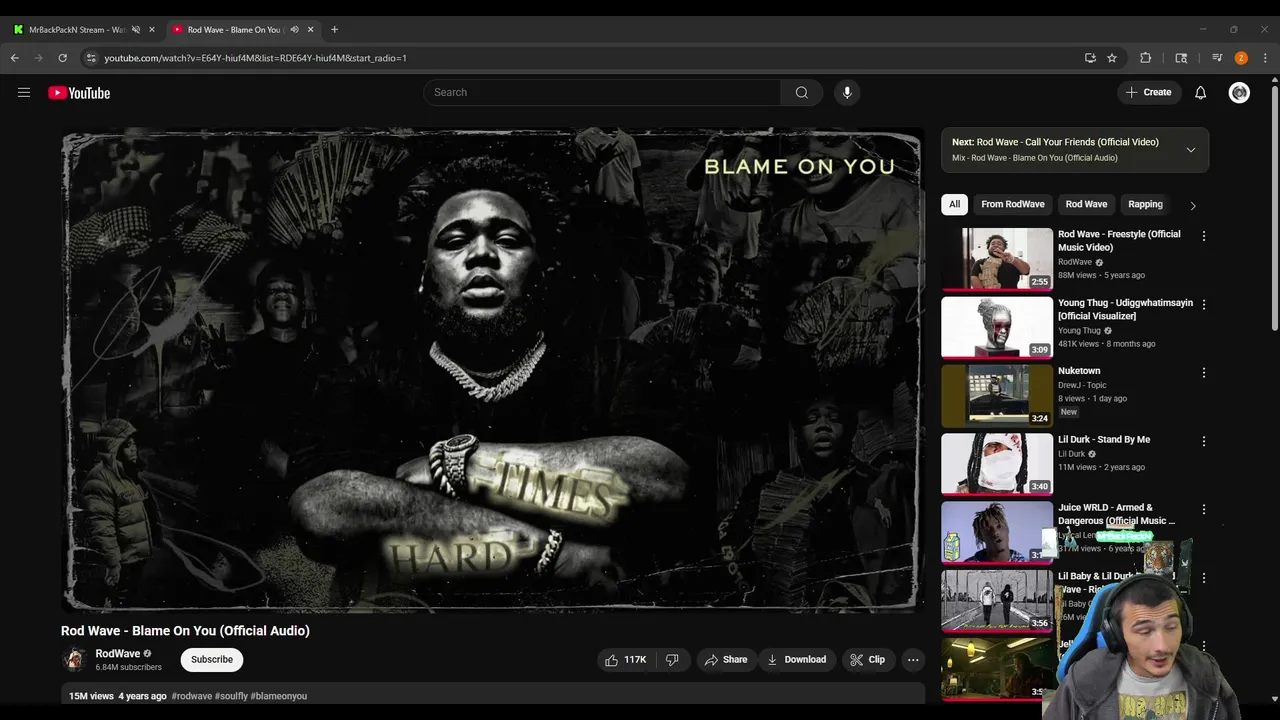Open options menu for Juice WRLD Armed & Dangerous

pyautogui.click(x=1203, y=509)
